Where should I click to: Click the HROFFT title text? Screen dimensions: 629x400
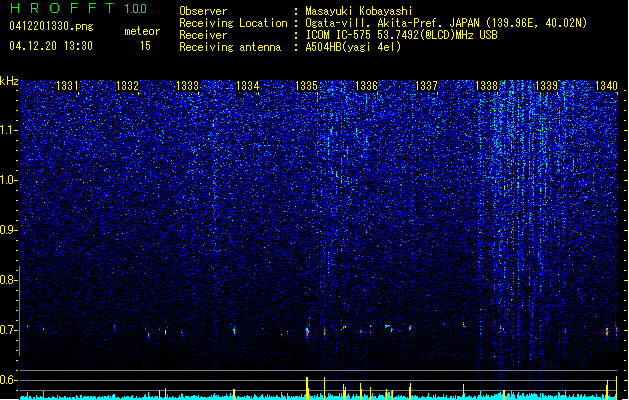click(62, 8)
